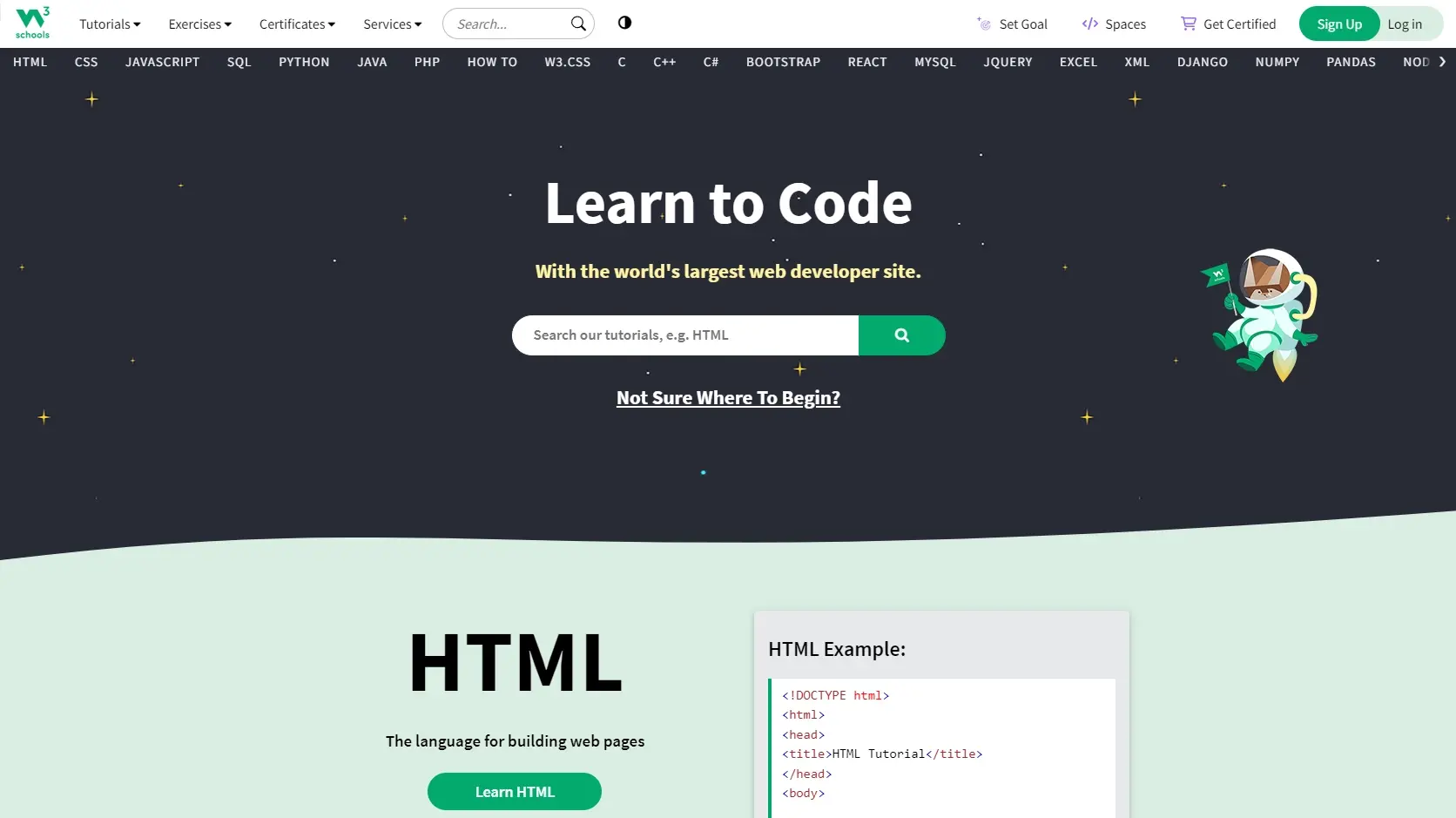The width and height of the screenshot is (1456, 818).
Task: Click the green hero search button
Action: tap(901, 335)
